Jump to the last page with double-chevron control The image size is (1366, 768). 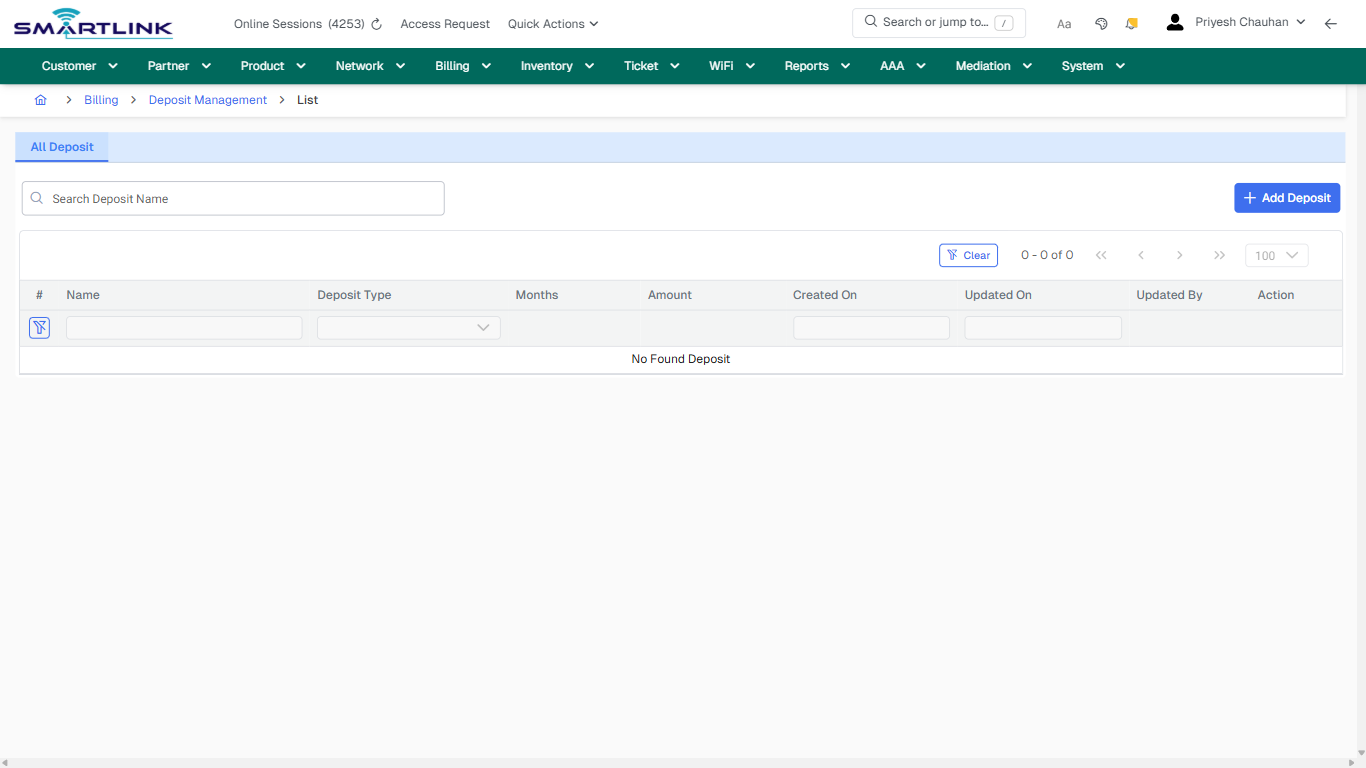tap(1219, 255)
